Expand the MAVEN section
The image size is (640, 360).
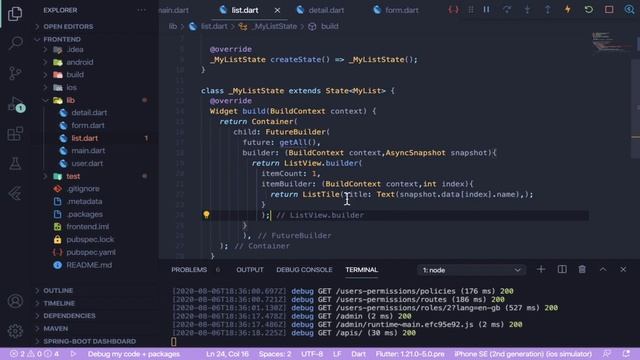tap(56, 329)
